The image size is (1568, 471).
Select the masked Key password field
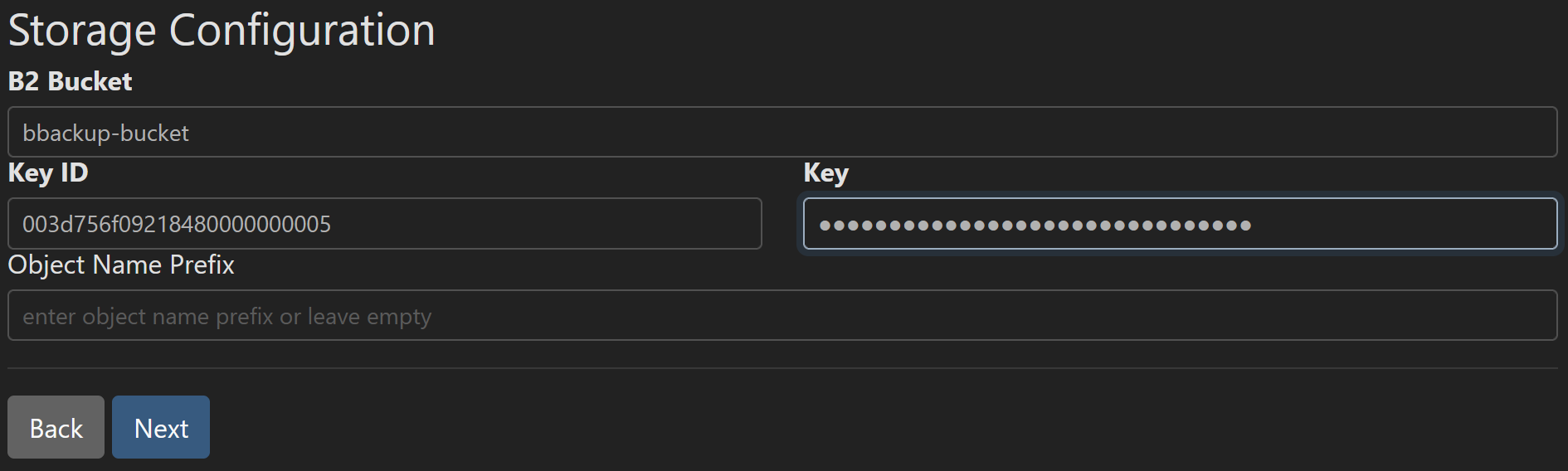[x=1179, y=223]
